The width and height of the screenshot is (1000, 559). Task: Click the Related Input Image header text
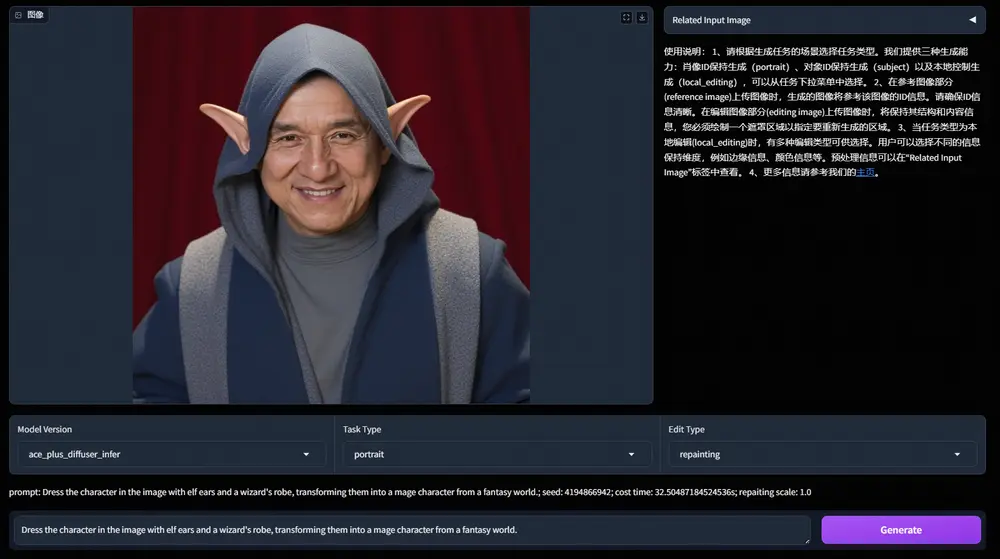(x=711, y=20)
